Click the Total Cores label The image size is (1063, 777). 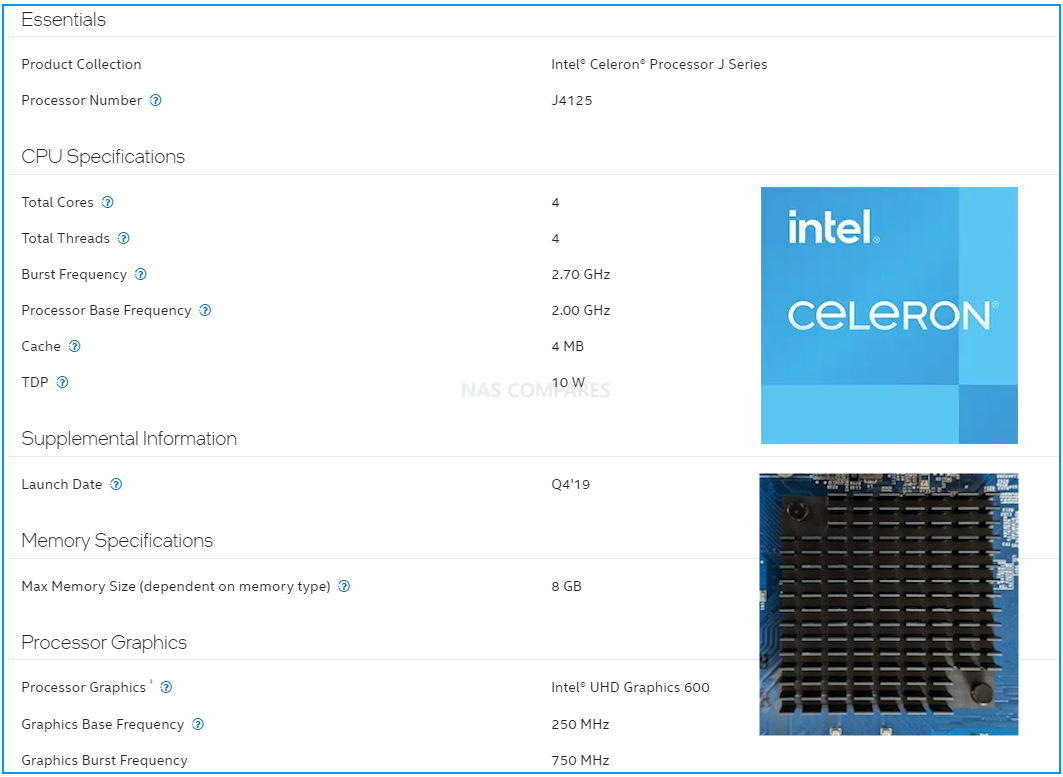tap(58, 202)
